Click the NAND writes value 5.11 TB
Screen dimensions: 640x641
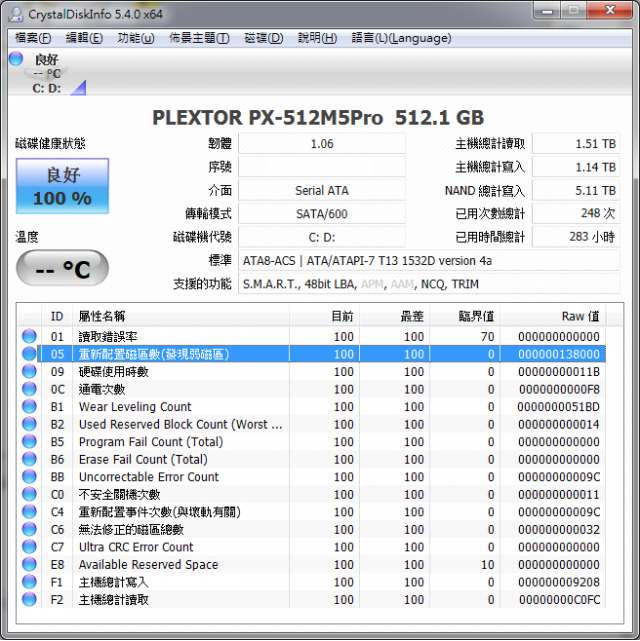[575, 191]
